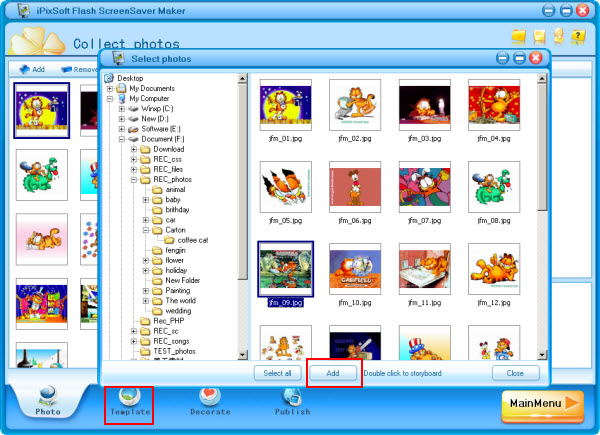Select The world folder
Viewport: 600px width, 435px height.
[x=181, y=301]
